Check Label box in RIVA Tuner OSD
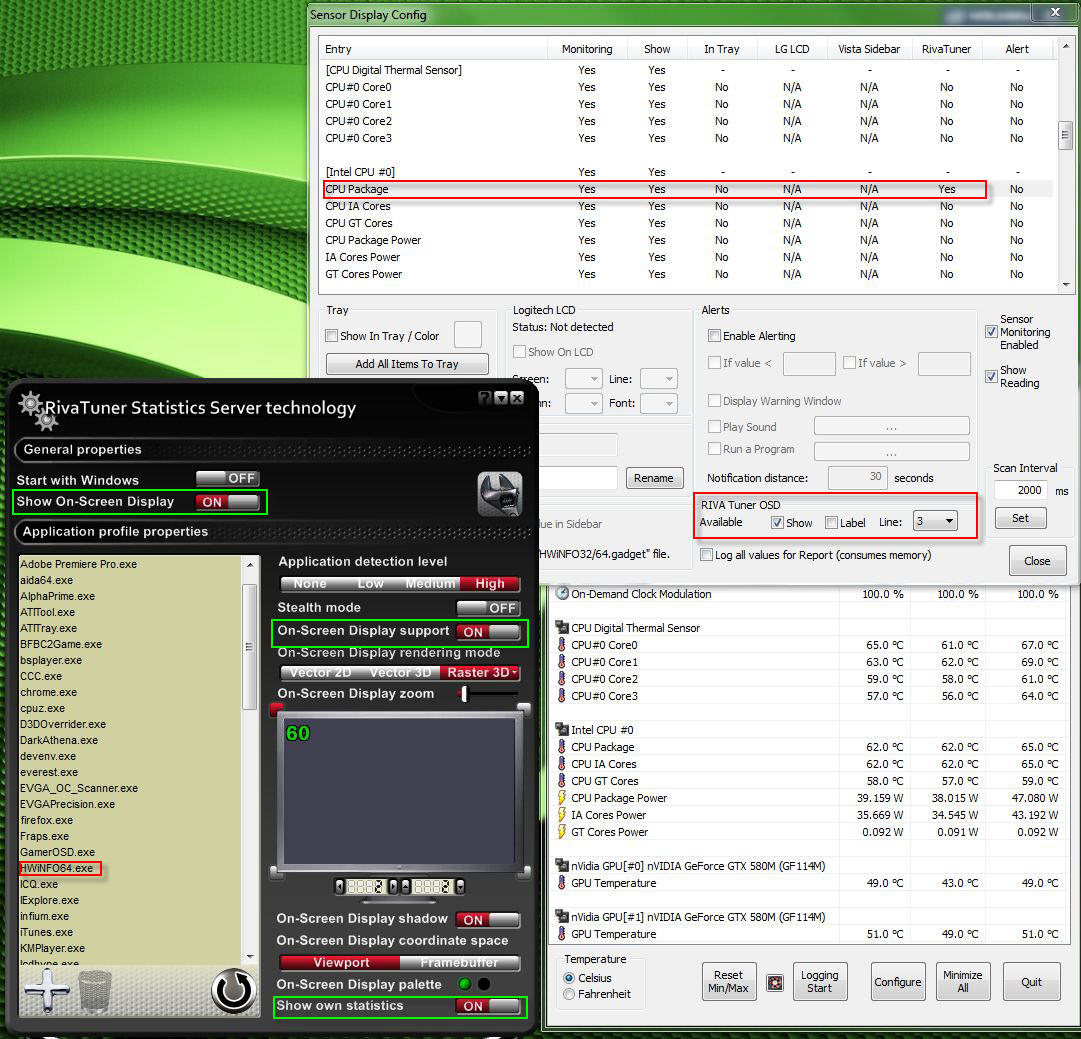The width and height of the screenshot is (1081, 1039). (x=831, y=523)
